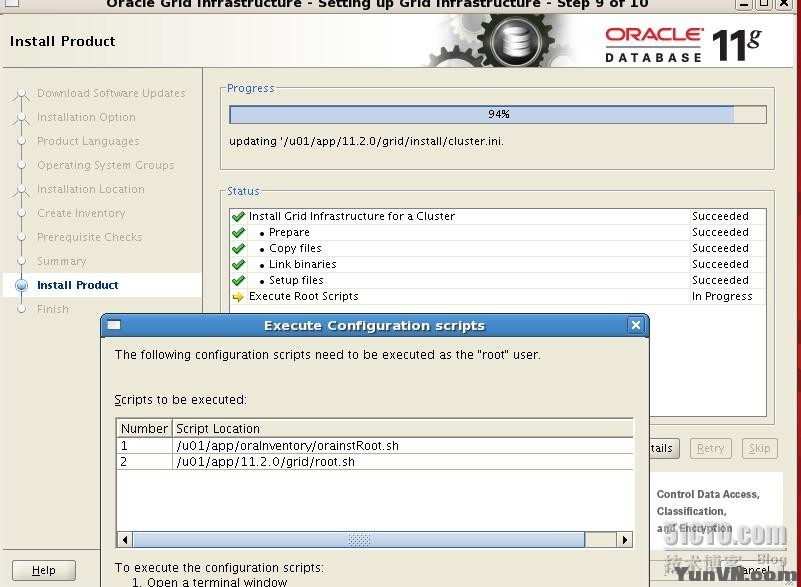Screen dimensions: 801x587
Task: Click the Help button
Action: (x=44, y=570)
